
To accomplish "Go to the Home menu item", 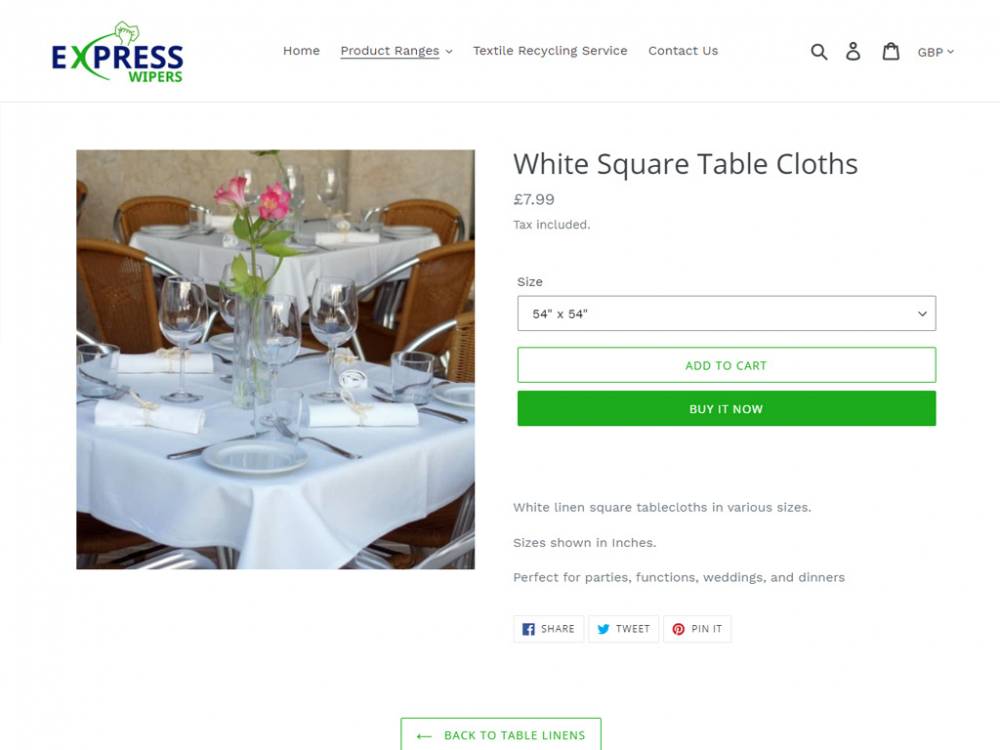I will [x=302, y=50].
